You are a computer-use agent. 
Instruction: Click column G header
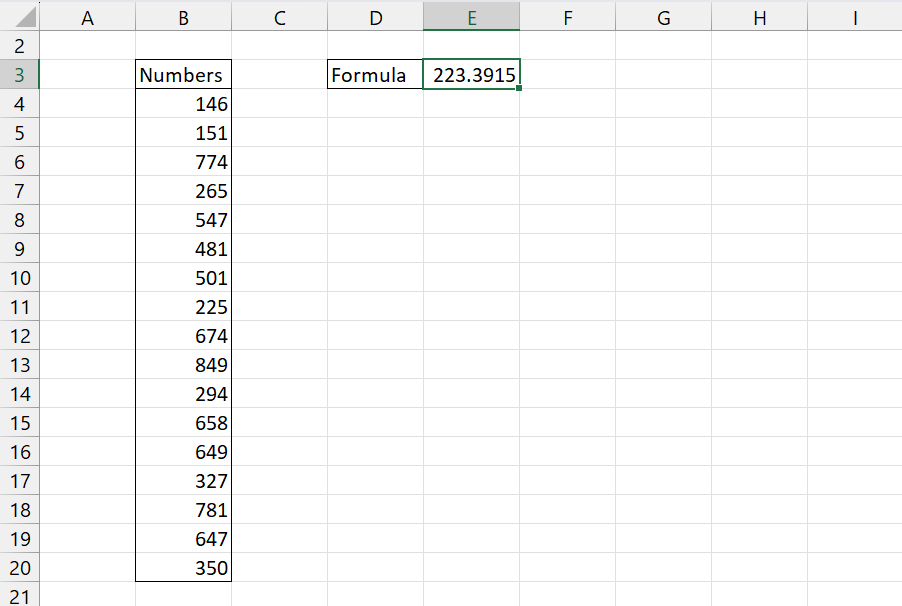663,16
